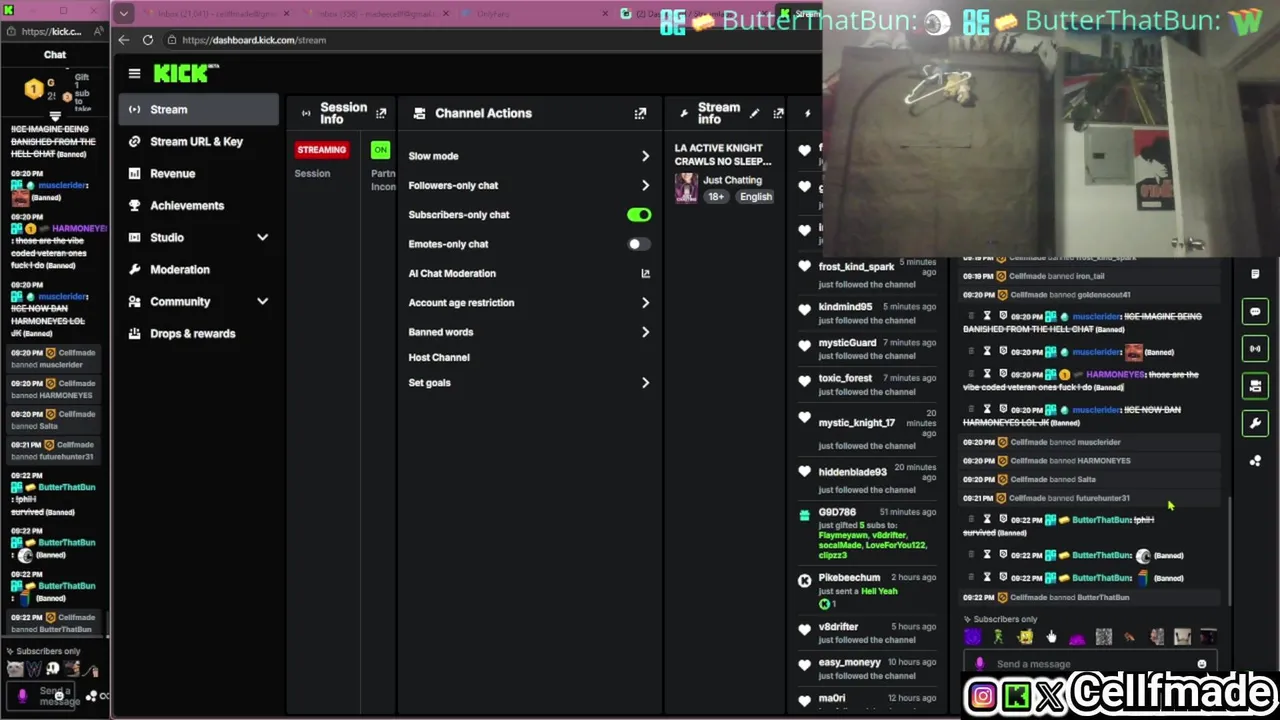This screenshot has width=1280, height=720.
Task: Enable Emotes-only chat toggle
Action: (x=639, y=244)
